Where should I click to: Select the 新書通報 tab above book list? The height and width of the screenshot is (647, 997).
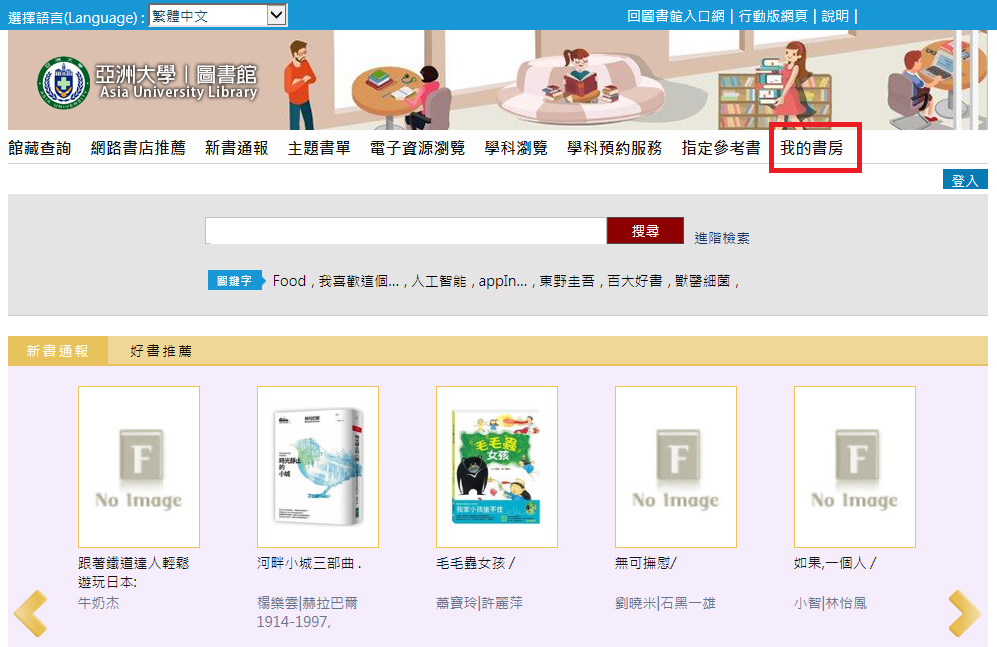(57, 351)
